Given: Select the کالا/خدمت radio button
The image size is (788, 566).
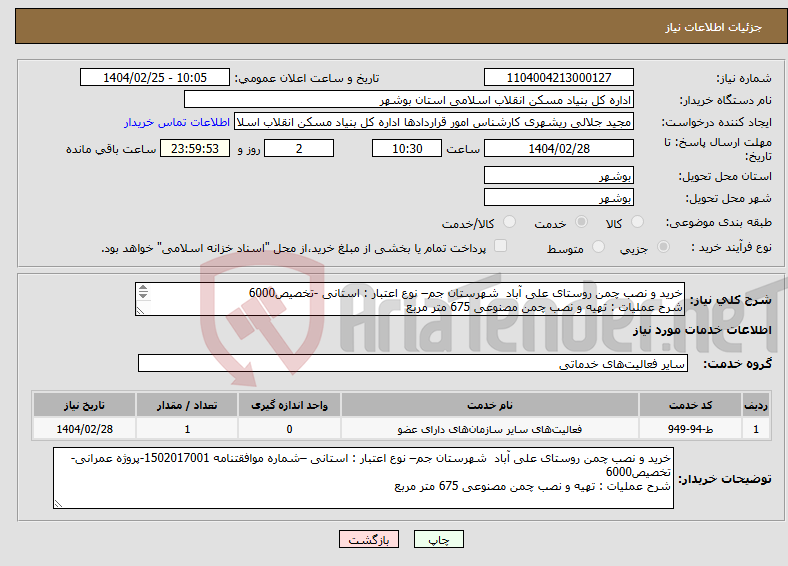Looking at the screenshot, I should [x=510, y=222].
